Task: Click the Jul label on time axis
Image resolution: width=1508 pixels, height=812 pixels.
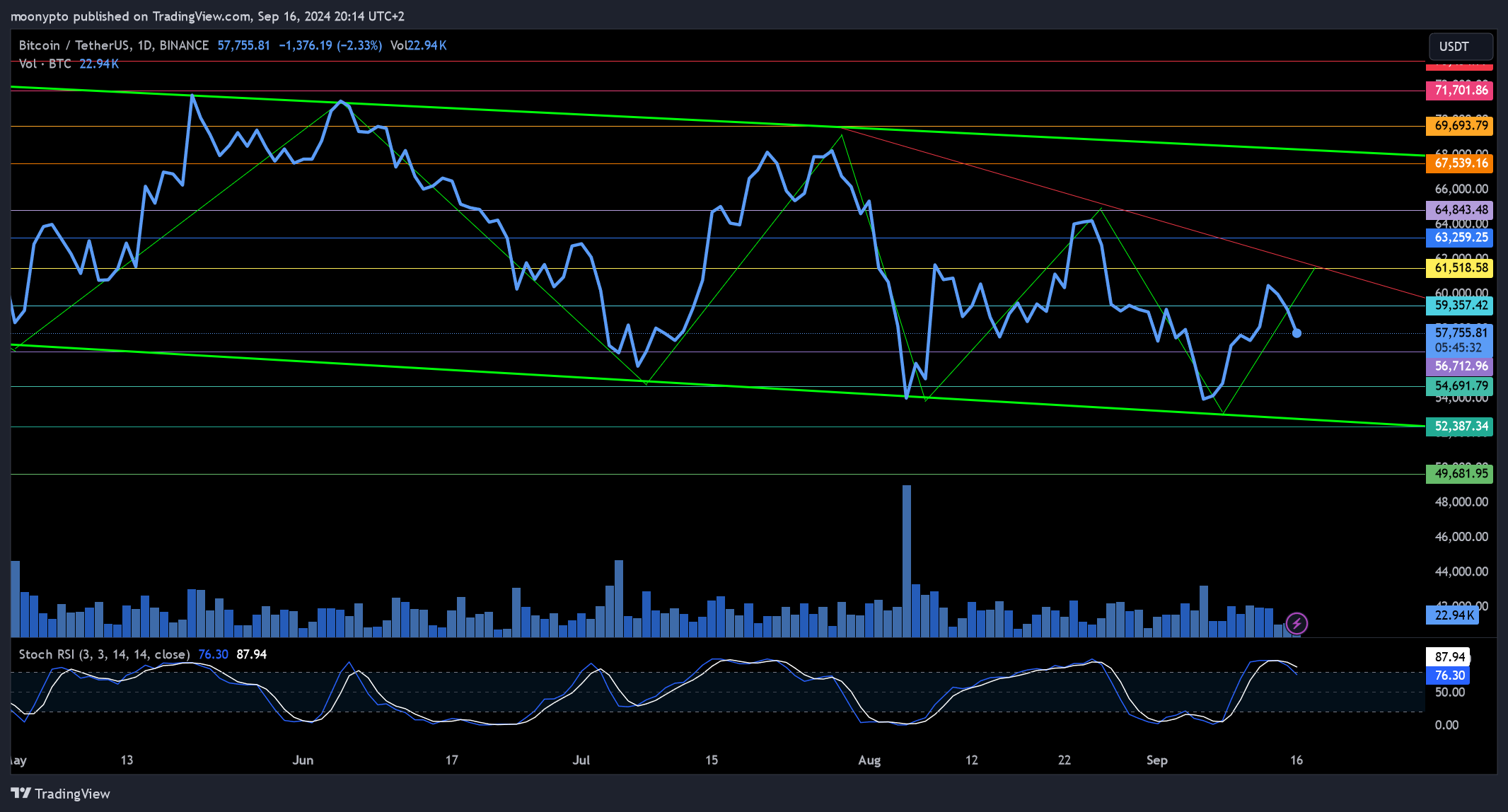Action: (x=581, y=760)
